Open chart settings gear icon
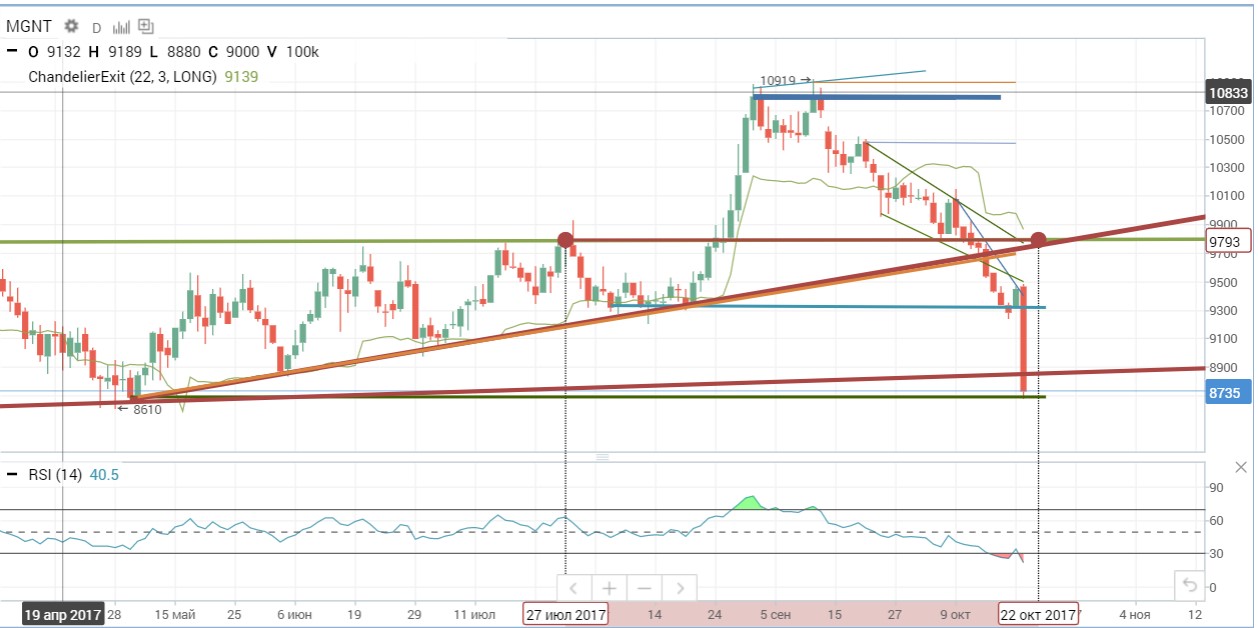 click(71, 27)
